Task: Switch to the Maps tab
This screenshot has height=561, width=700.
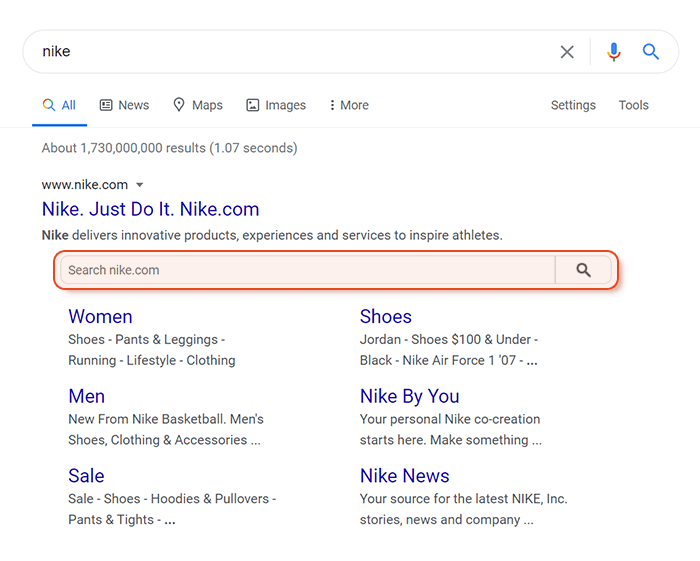Action: 198,105
